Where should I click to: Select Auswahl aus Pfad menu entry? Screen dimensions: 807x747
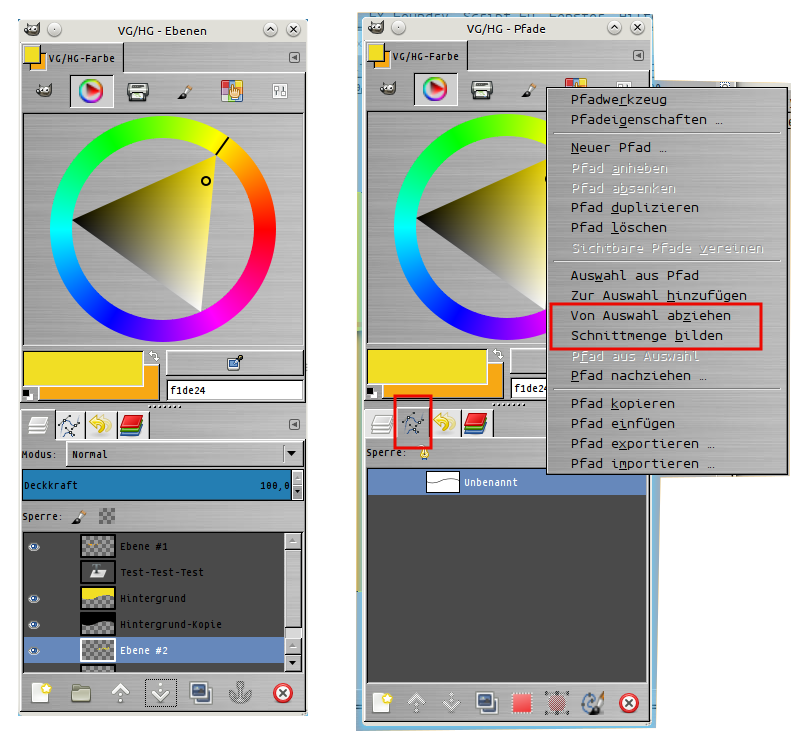click(x=635, y=276)
